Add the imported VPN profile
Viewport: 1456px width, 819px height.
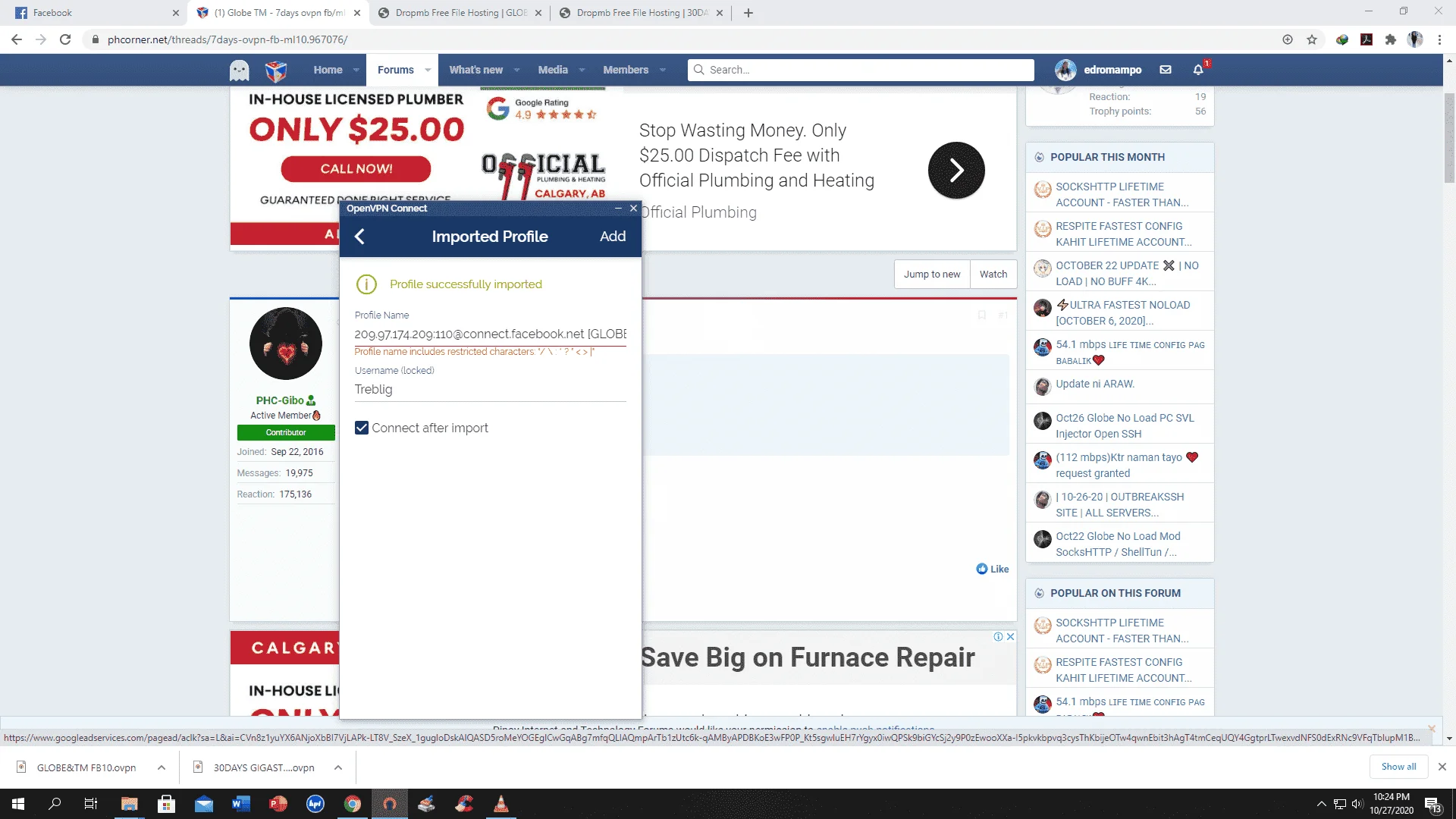pyautogui.click(x=613, y=237)
